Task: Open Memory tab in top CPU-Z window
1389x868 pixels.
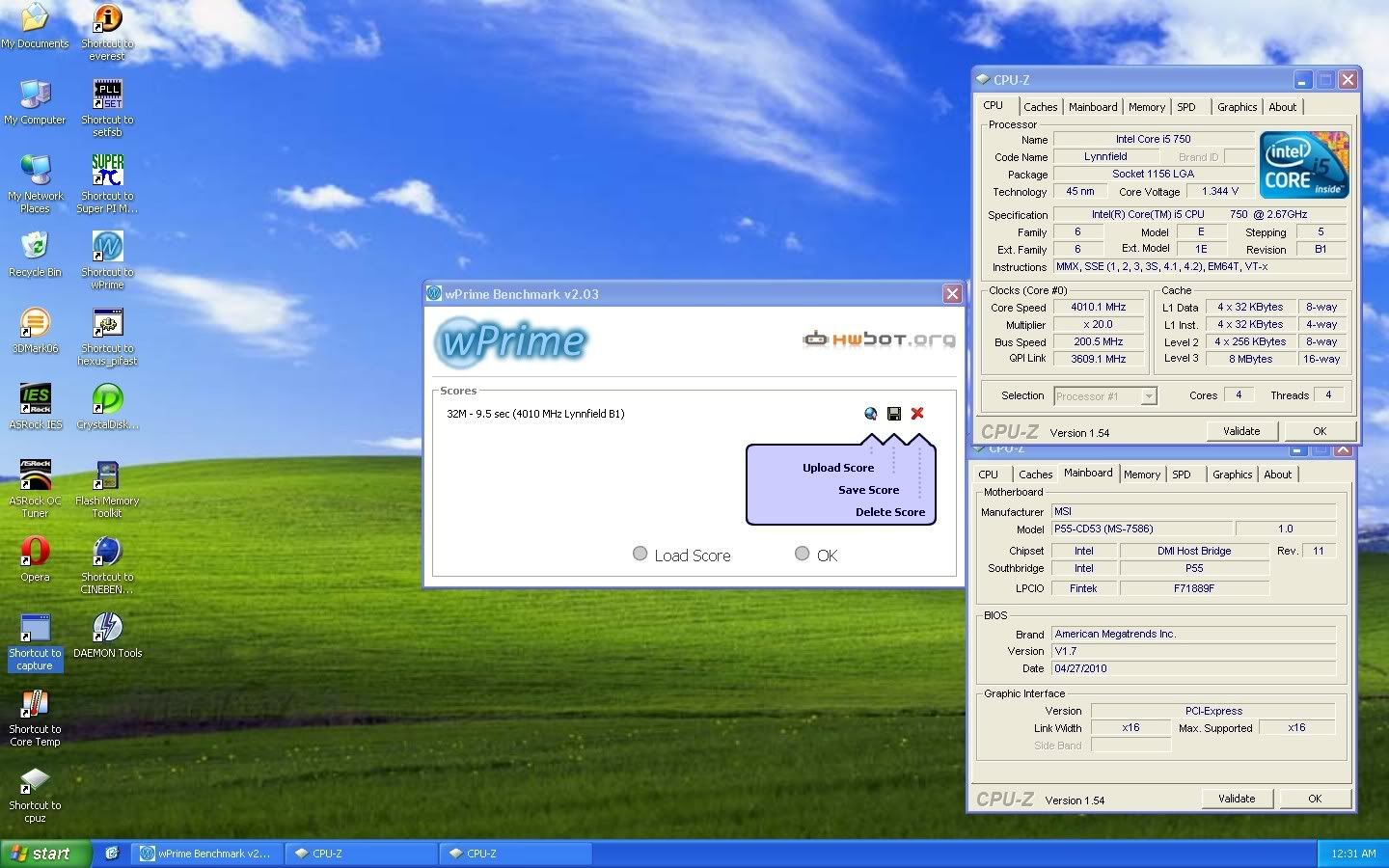Action: pyautogui.click(x=1147, y=107)
